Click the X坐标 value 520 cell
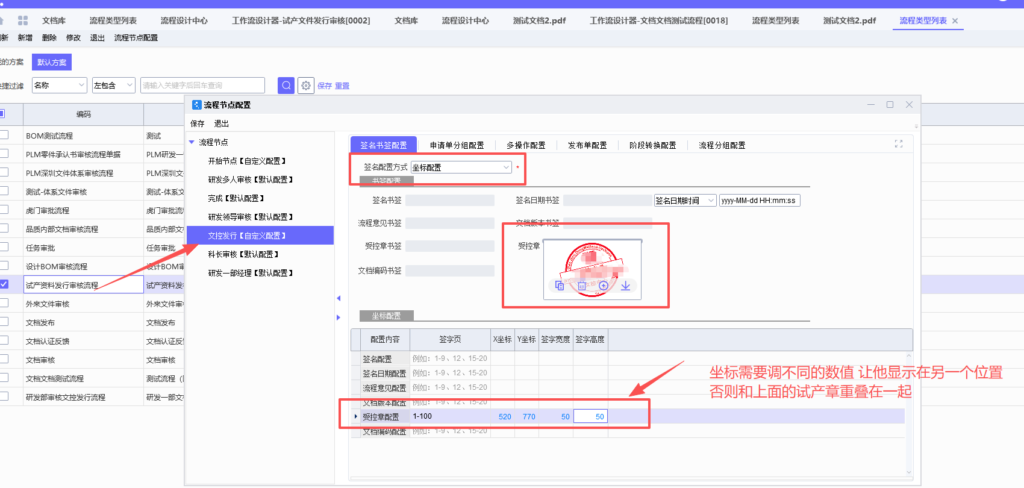The width and height of the screenshot is (1024, 488). point(502,416)
